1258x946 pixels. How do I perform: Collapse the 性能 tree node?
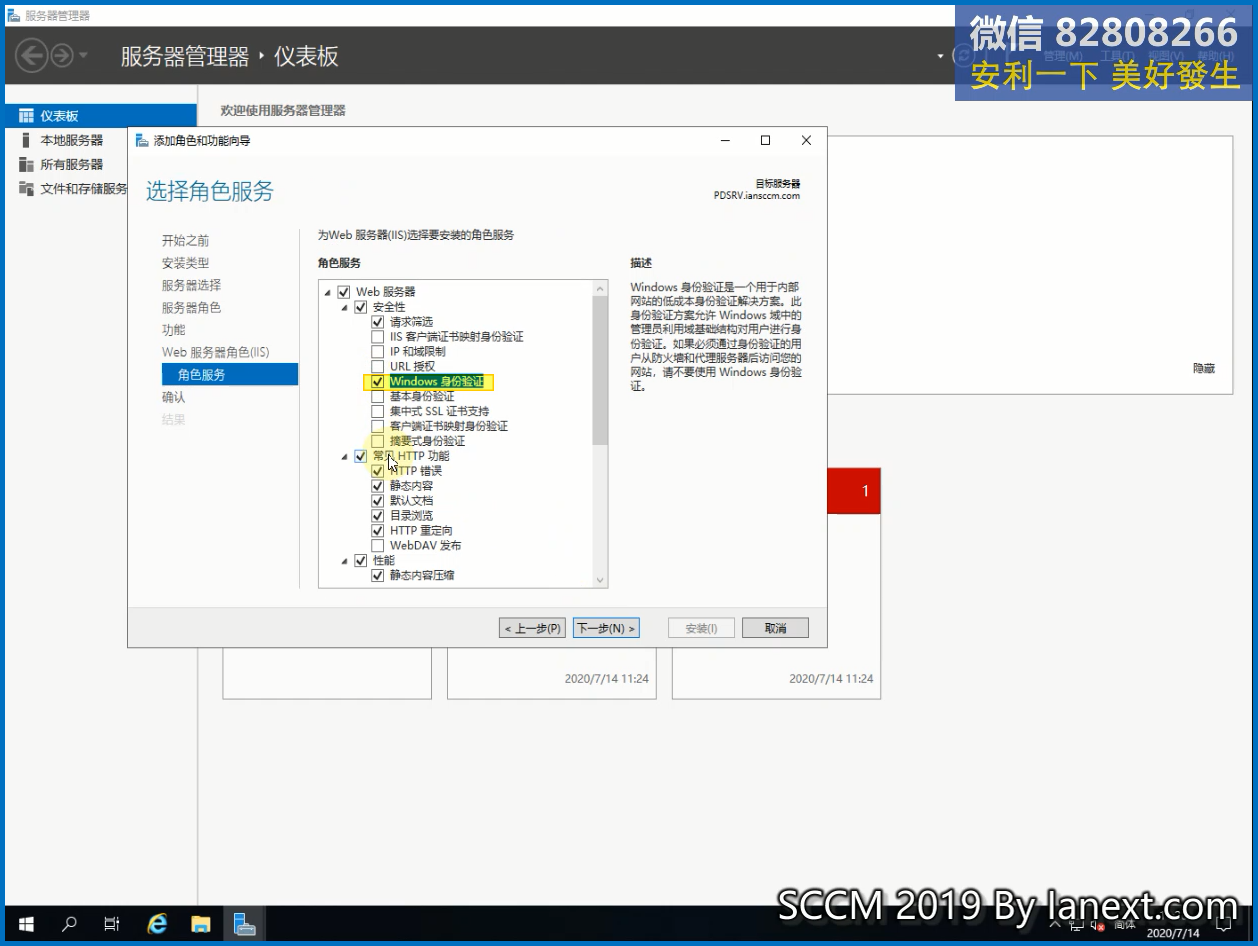345,561
